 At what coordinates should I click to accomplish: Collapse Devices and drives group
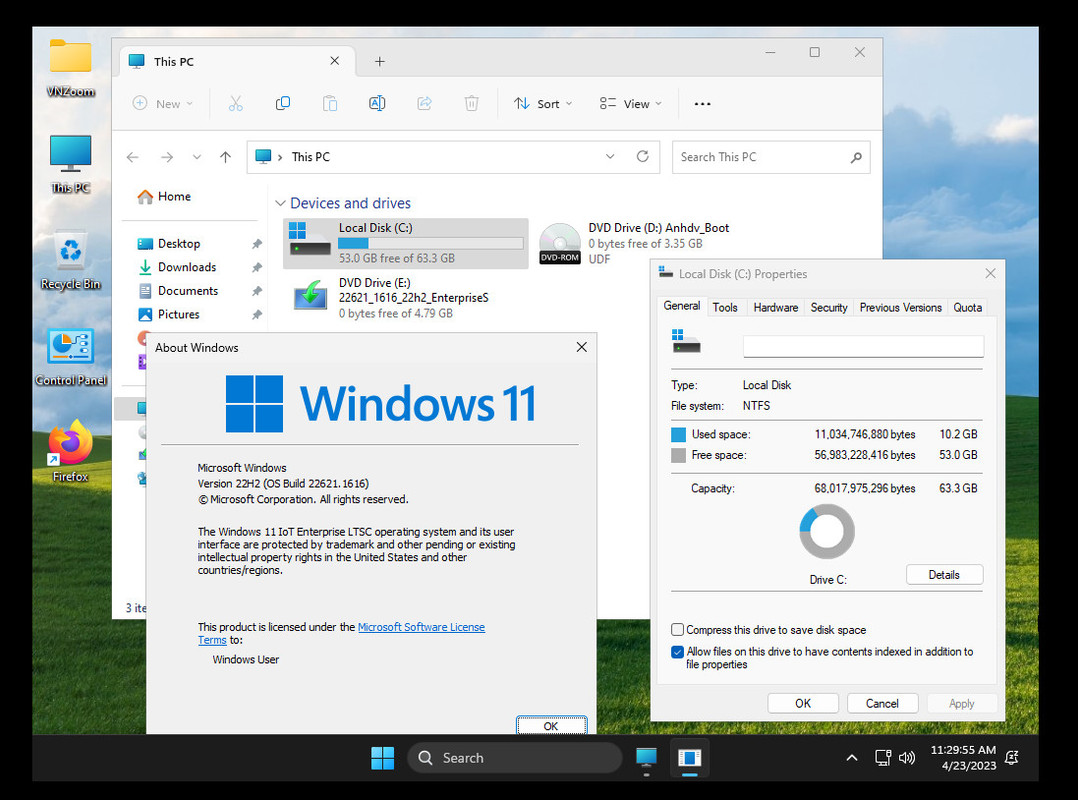tap(280, 203)
